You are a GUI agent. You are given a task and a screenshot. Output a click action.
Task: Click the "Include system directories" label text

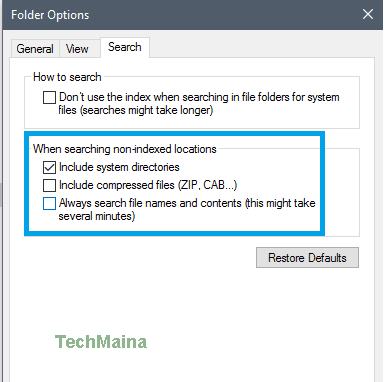(119, 167)
